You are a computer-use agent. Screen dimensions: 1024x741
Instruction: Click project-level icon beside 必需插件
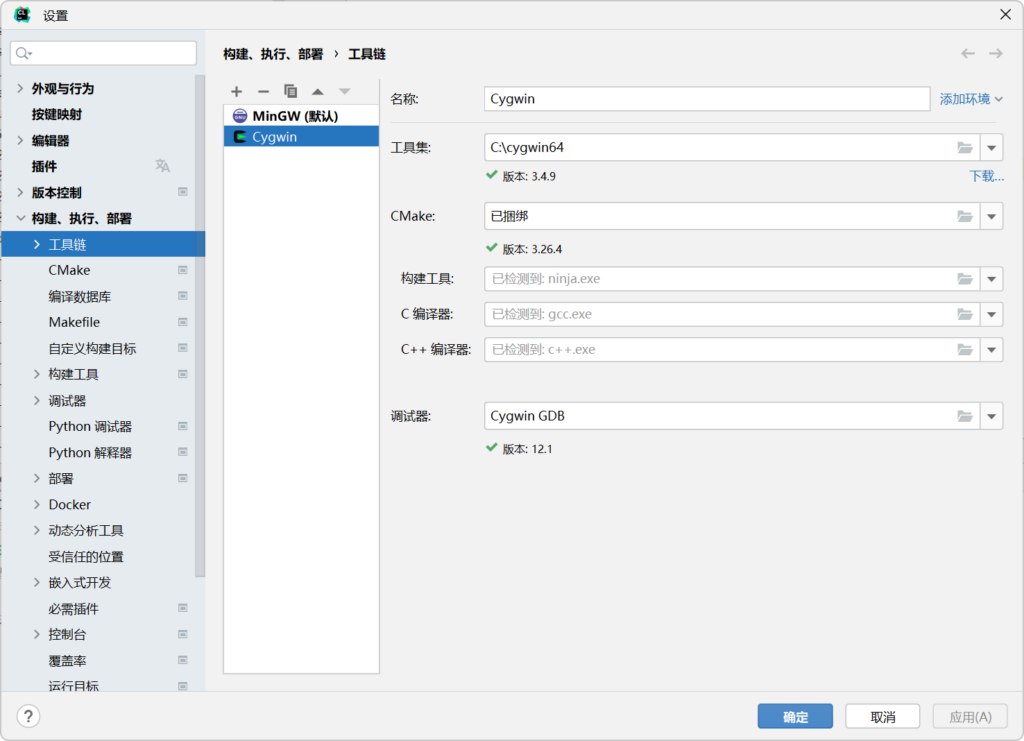click(x=183, y=608)
